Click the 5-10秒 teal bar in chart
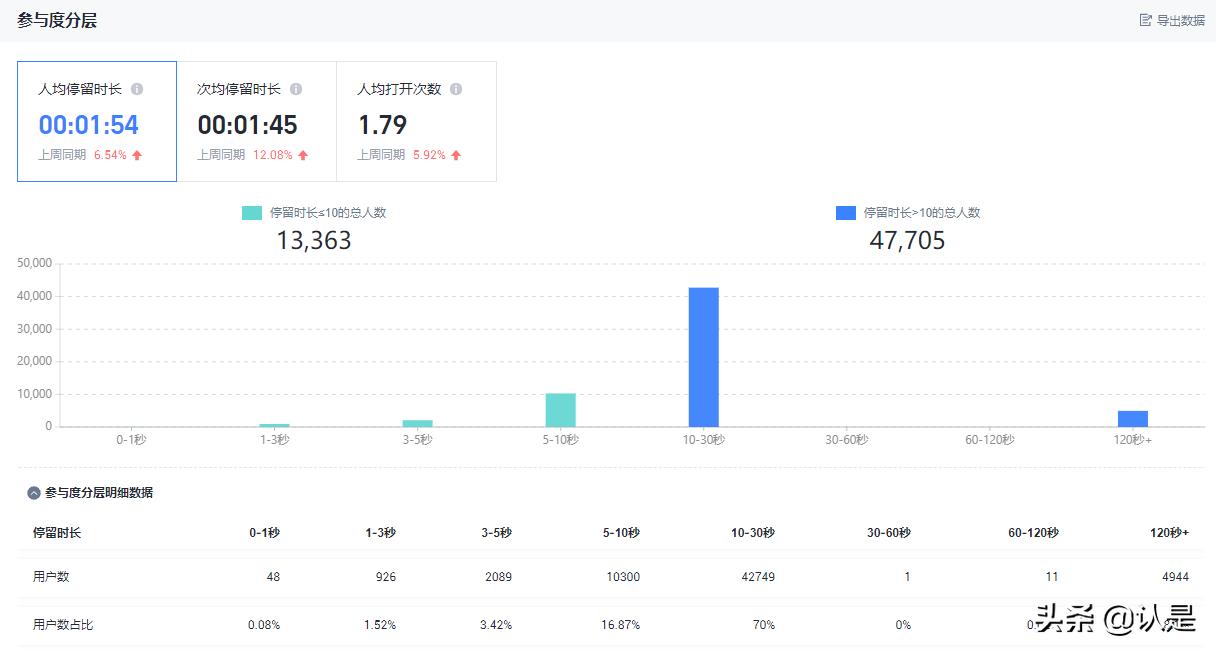 [x=560, y=410]
